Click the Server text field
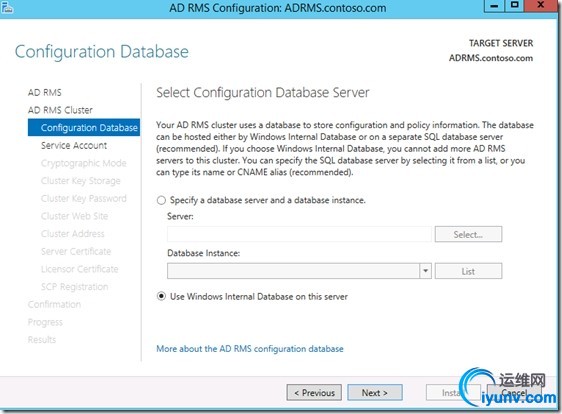This screenshot has height=414, width=562. [x=299, y=234]
